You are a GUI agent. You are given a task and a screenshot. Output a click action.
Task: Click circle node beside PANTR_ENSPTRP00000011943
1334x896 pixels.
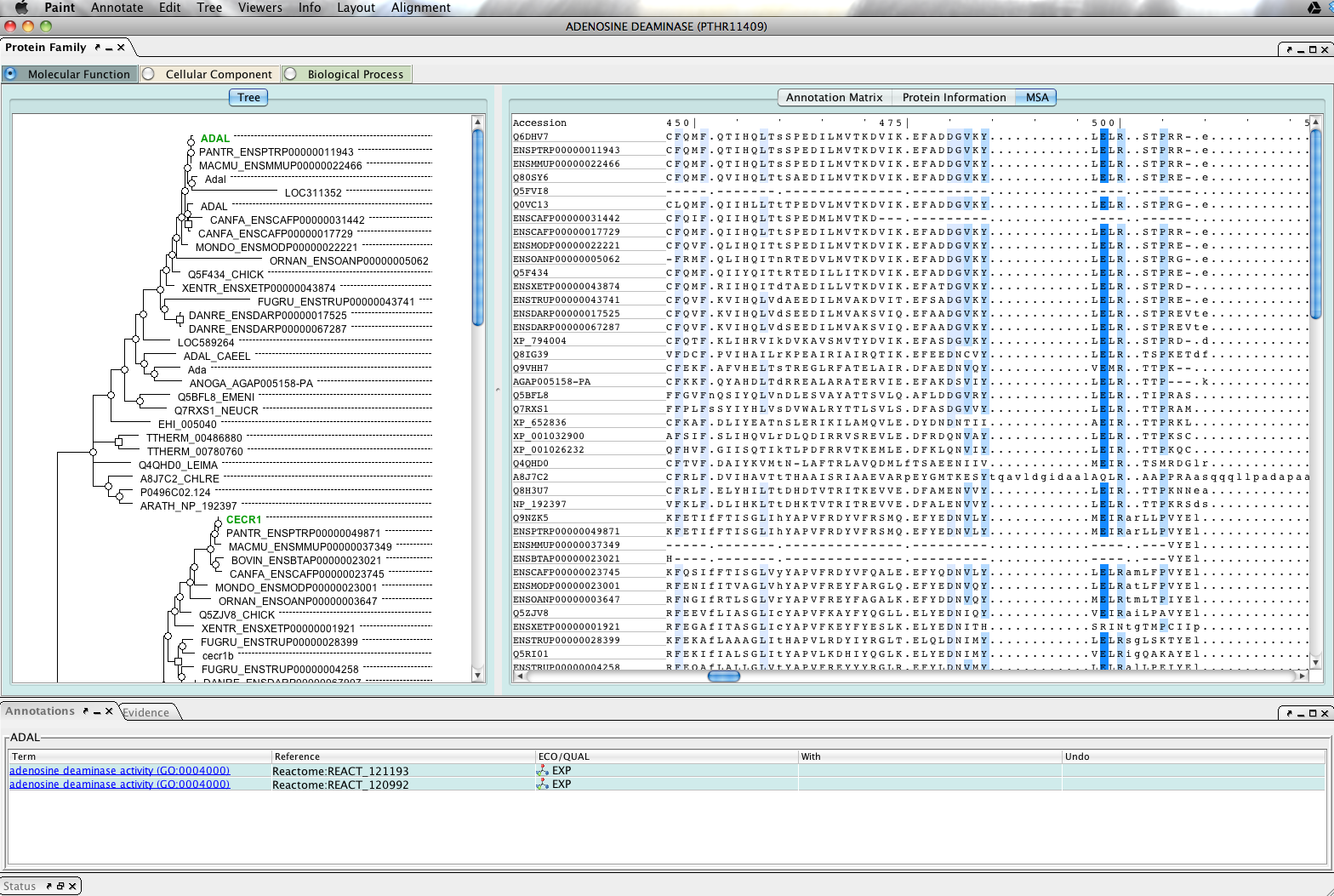pyautogui.click(x=191, y=151)
